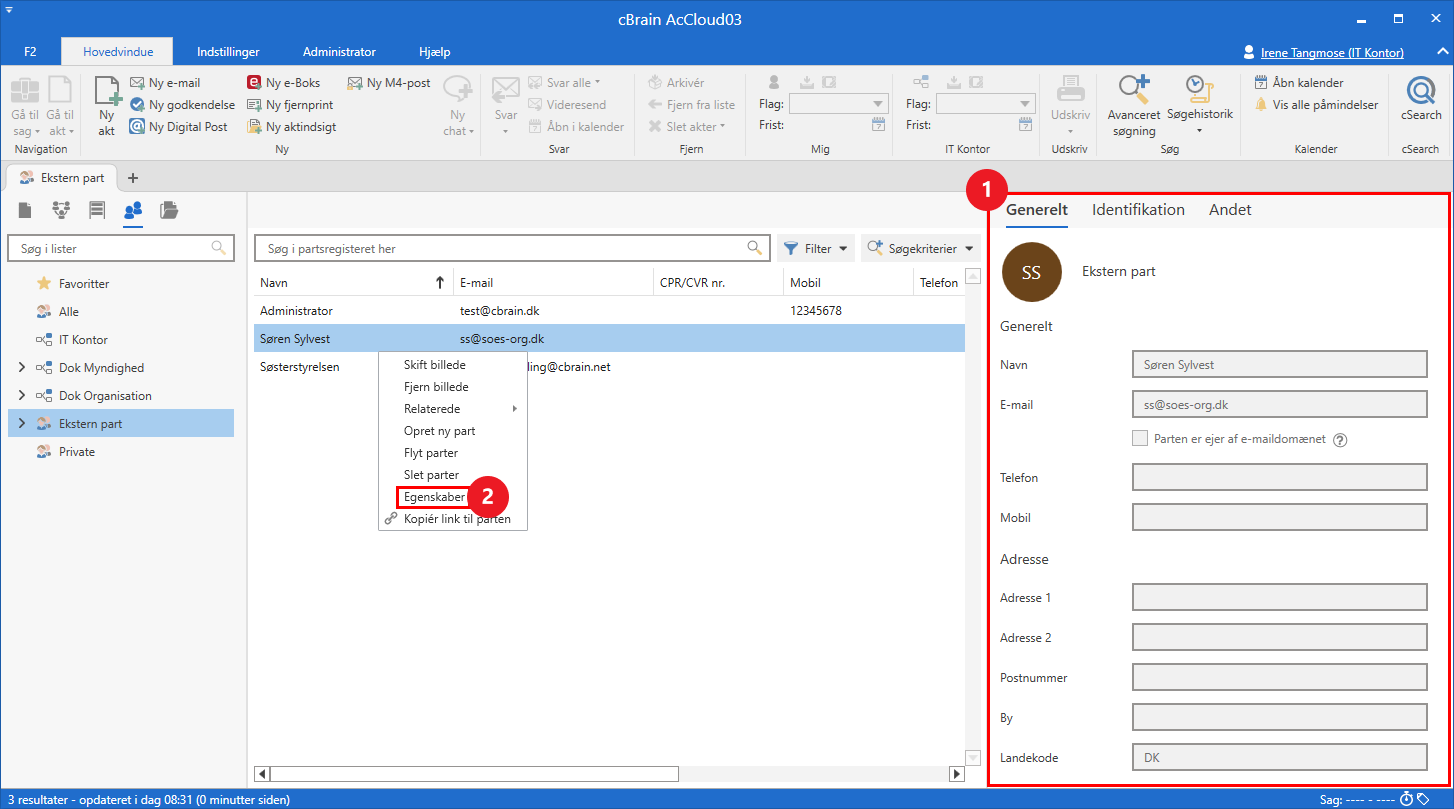The image size is (1454, 809).
Task: Open the Søgehistorik dropdown
Action: (1198, 106)
